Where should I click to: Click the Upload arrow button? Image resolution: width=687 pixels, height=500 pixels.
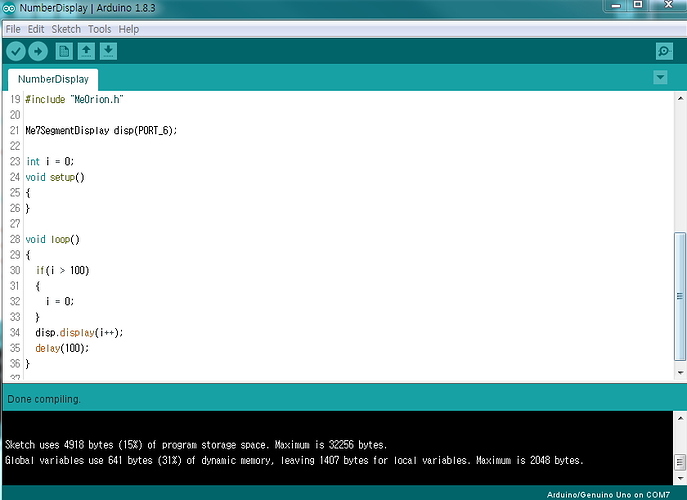[38, 51]
